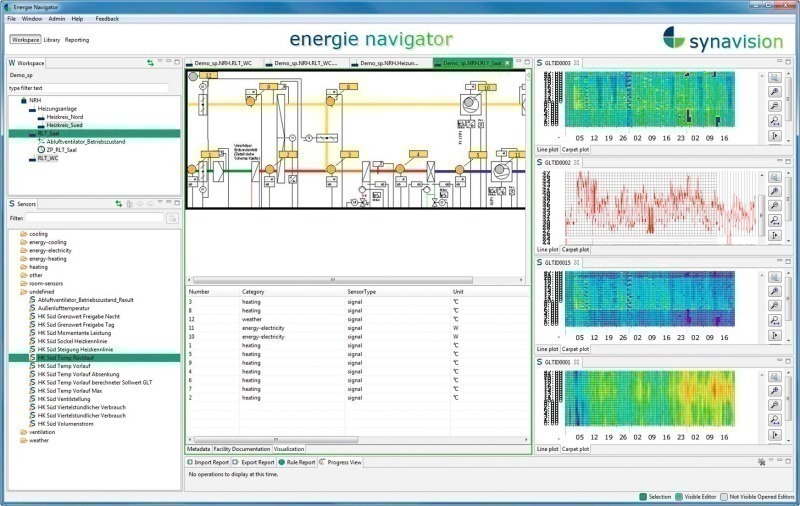Switch to the Library perspective
Image resolution: width=800 pixels, height=506 pixels.
click(x=52, y=40)
